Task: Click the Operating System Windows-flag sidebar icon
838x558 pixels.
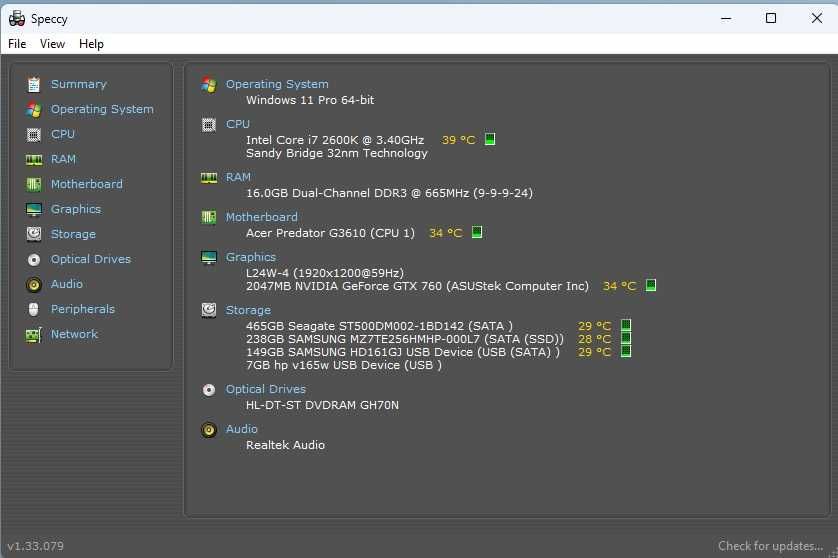Action: tap(34, 110)
